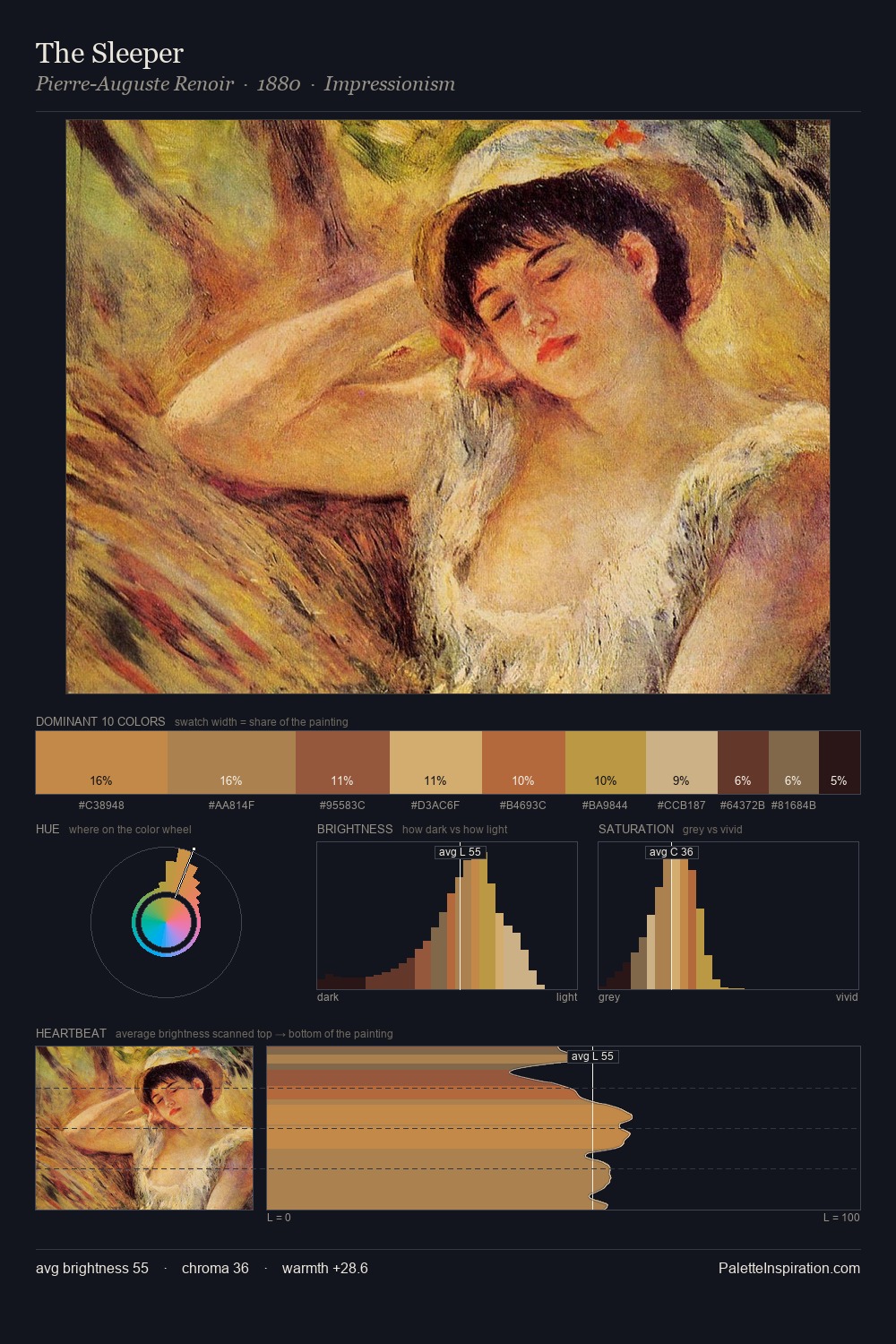
Task: Click the L = 100 axis label
Action: click(x=841, y=1218)
